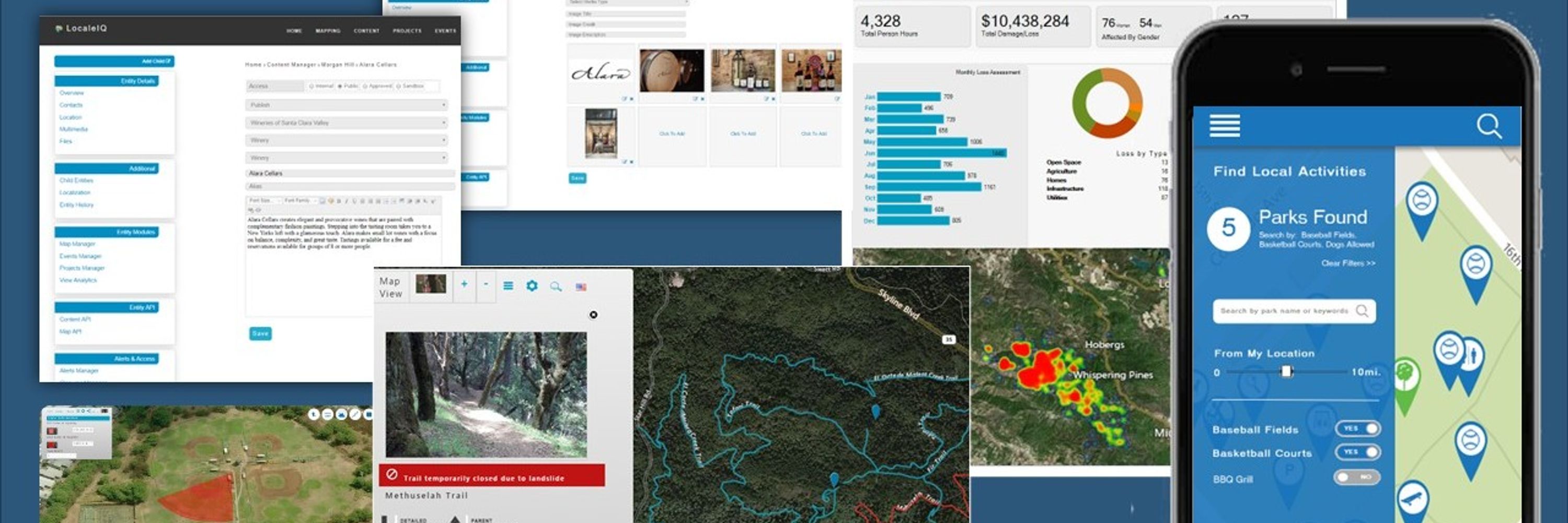Zoom in with the Map View plus button
This screenshot has width=1568, height=523.
[x=465, y=285]
